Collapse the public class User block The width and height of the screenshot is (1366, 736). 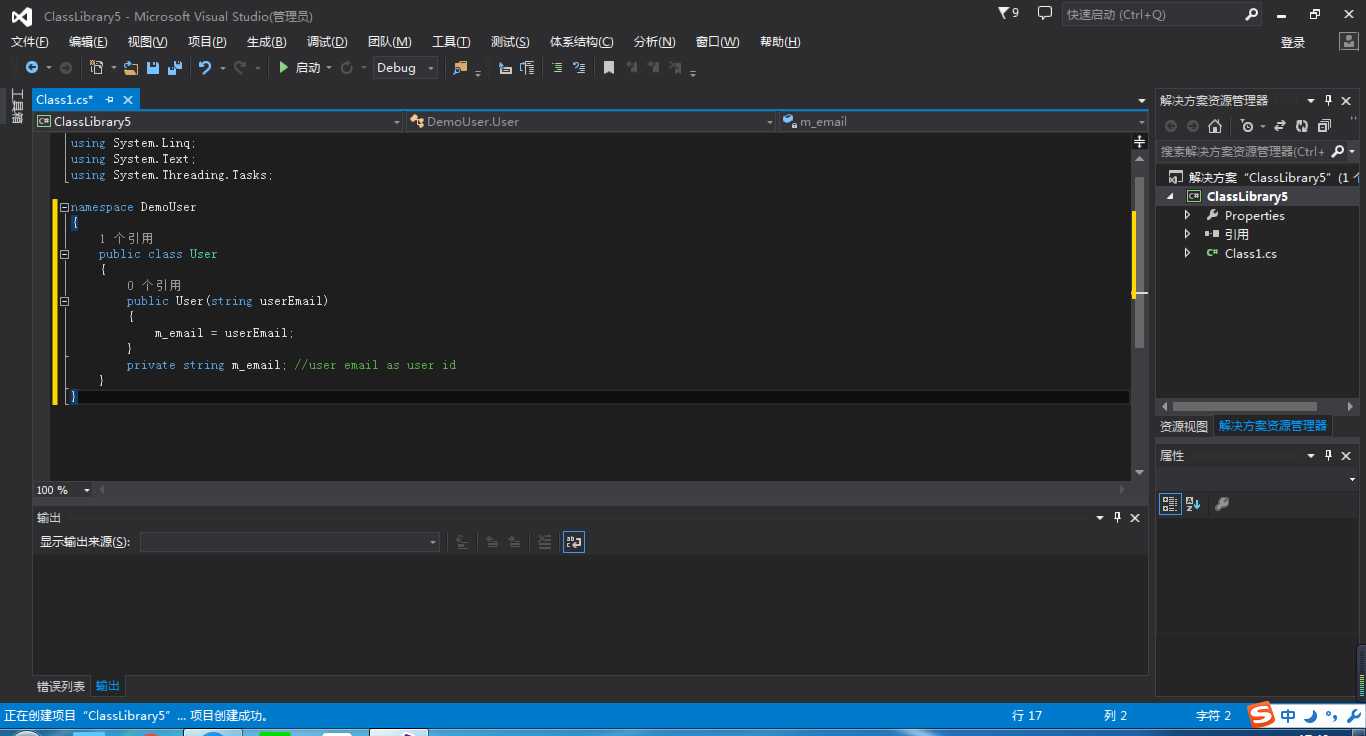[x=64, y=254]
